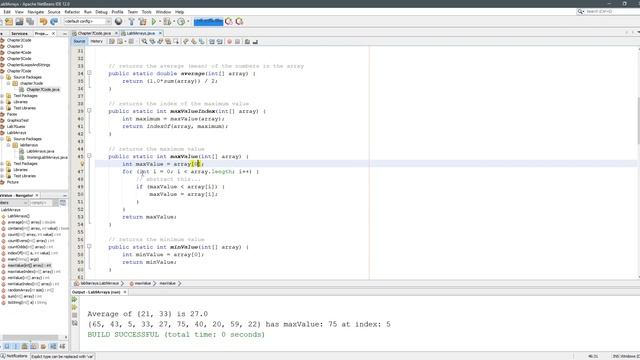Image resolution: width=640 pixels, height=360 pixels.
Task: Click the red Start Macro Recording icon
Action: [x=229, y=41]
